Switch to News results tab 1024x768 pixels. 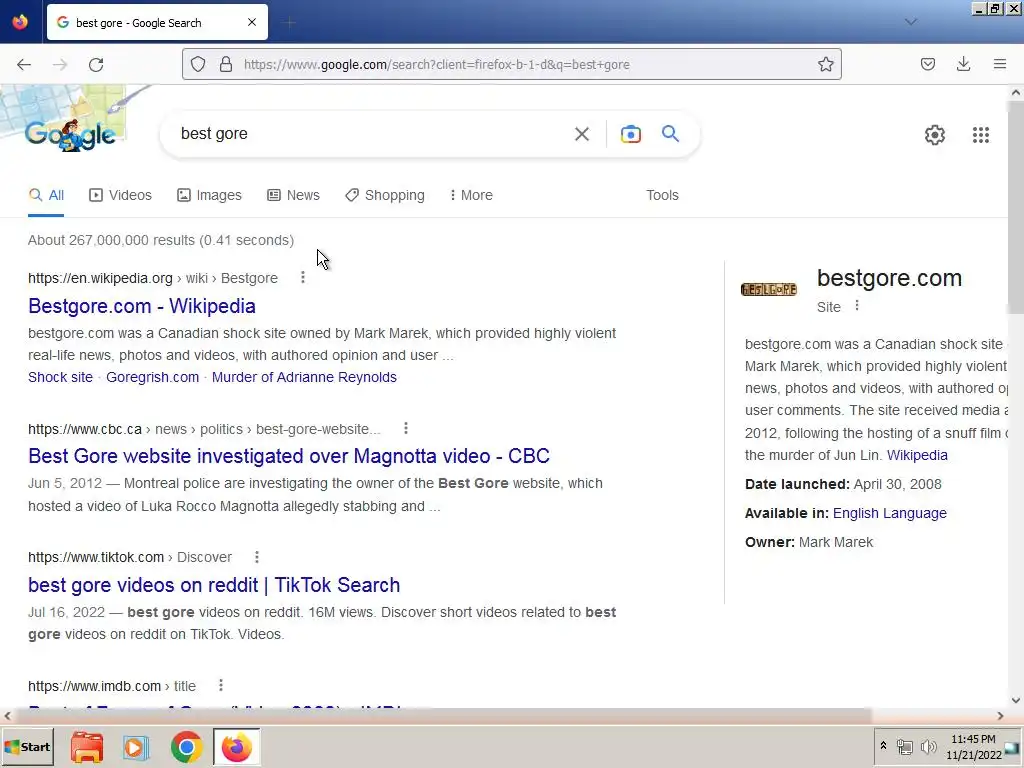pyautogui.click(x=293, y=195)
